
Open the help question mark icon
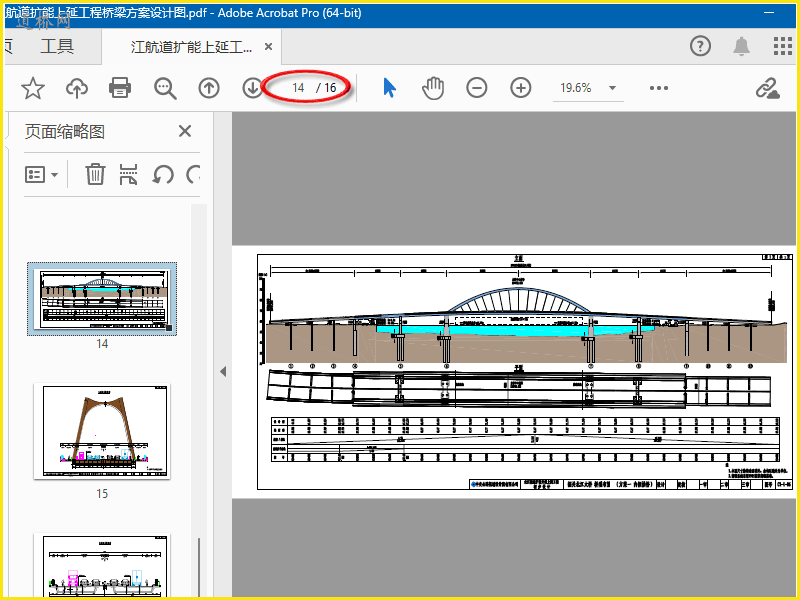700,46
